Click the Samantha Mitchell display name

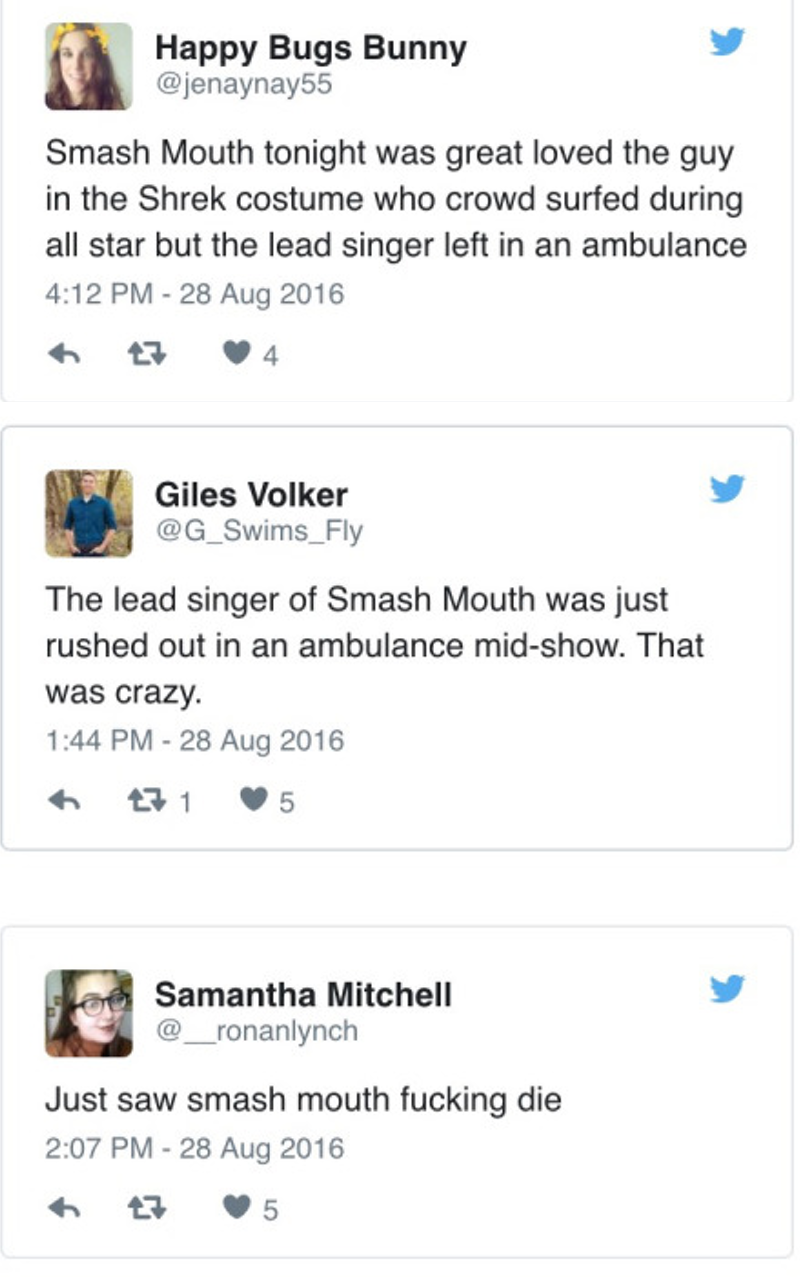point(303,994)
